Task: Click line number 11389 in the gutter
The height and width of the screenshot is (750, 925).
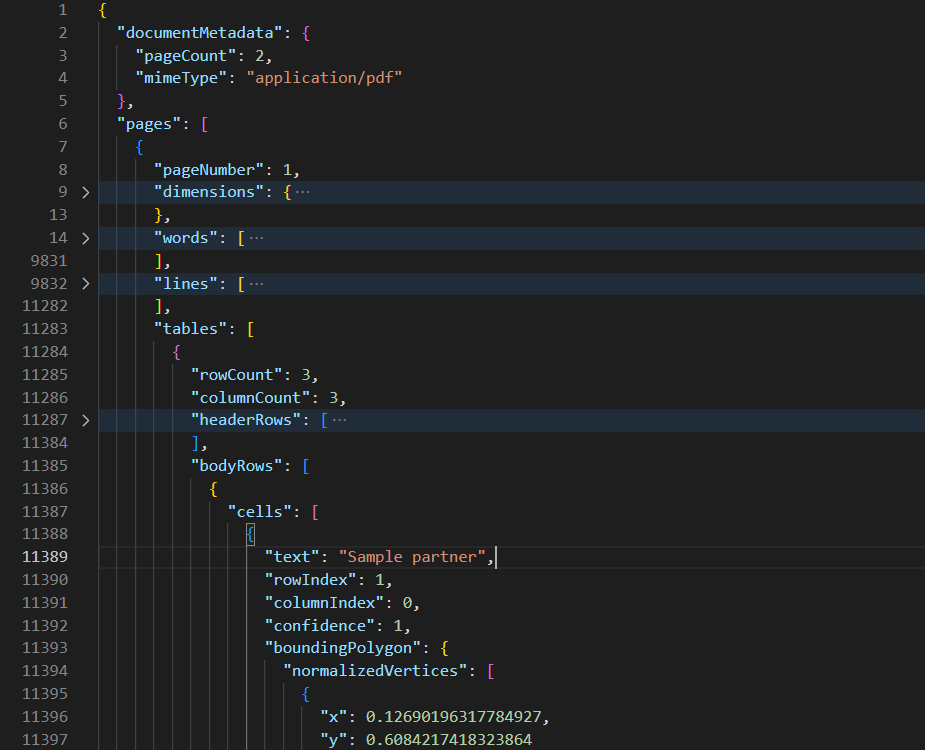Action: pyautogui.click(x=45, y=556)
